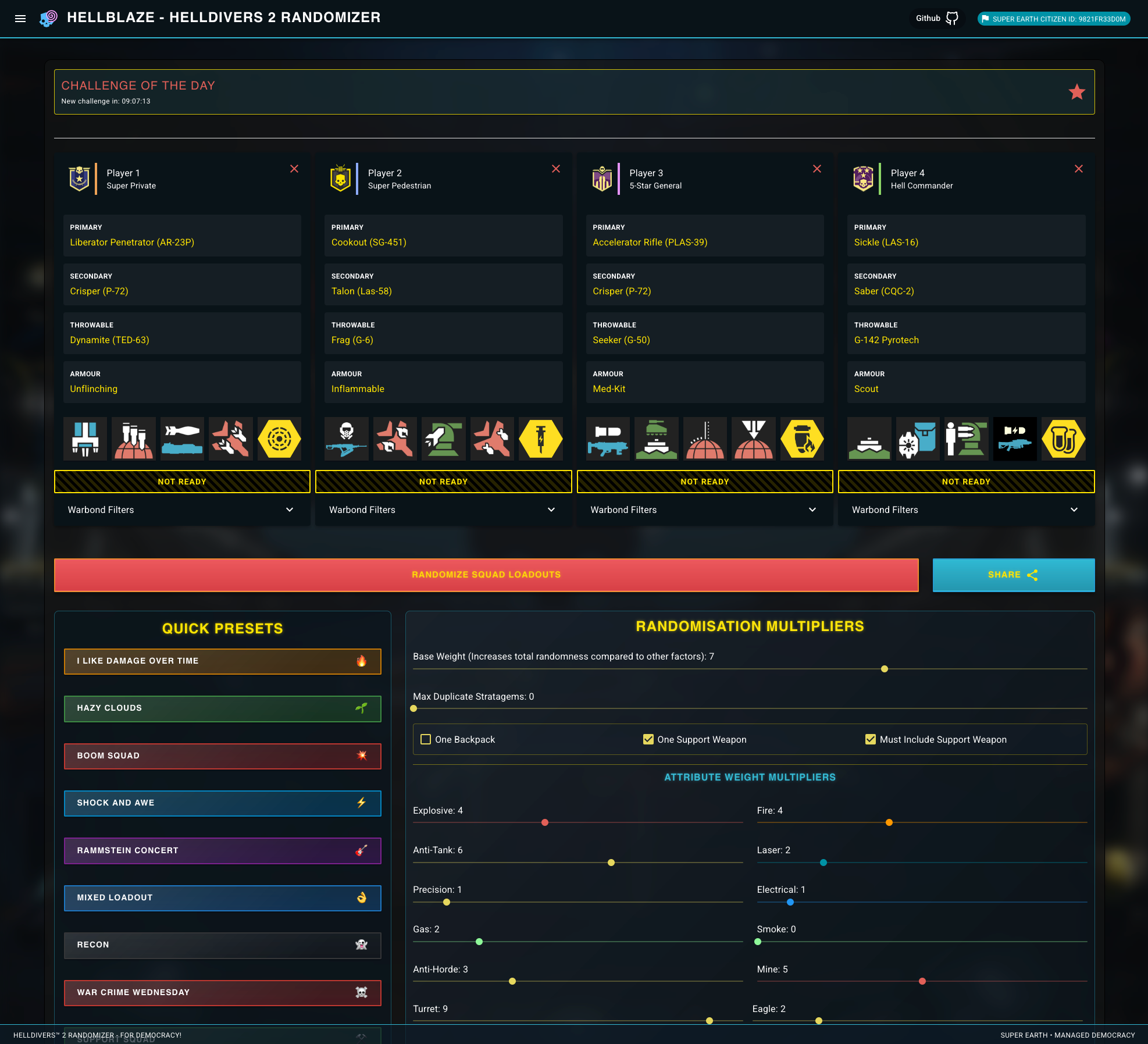Image resolution: width=1148 pixels, height=1044 pixels.
Task: Click Player 1's Super Private rank badge
Action: click(80, 179)
